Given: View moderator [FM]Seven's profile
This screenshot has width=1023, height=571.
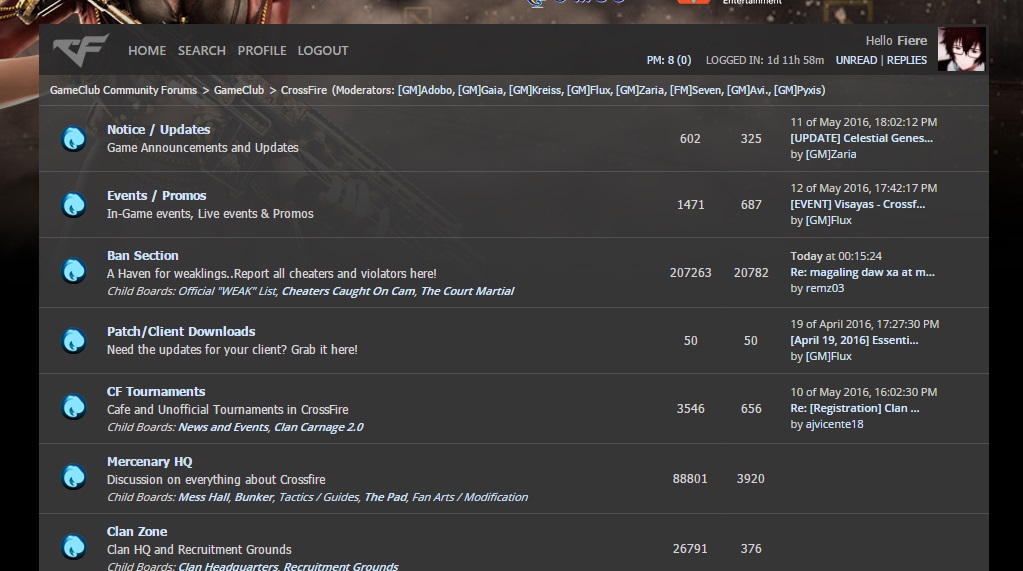Looking at the screenshot, I should (695, 90).
